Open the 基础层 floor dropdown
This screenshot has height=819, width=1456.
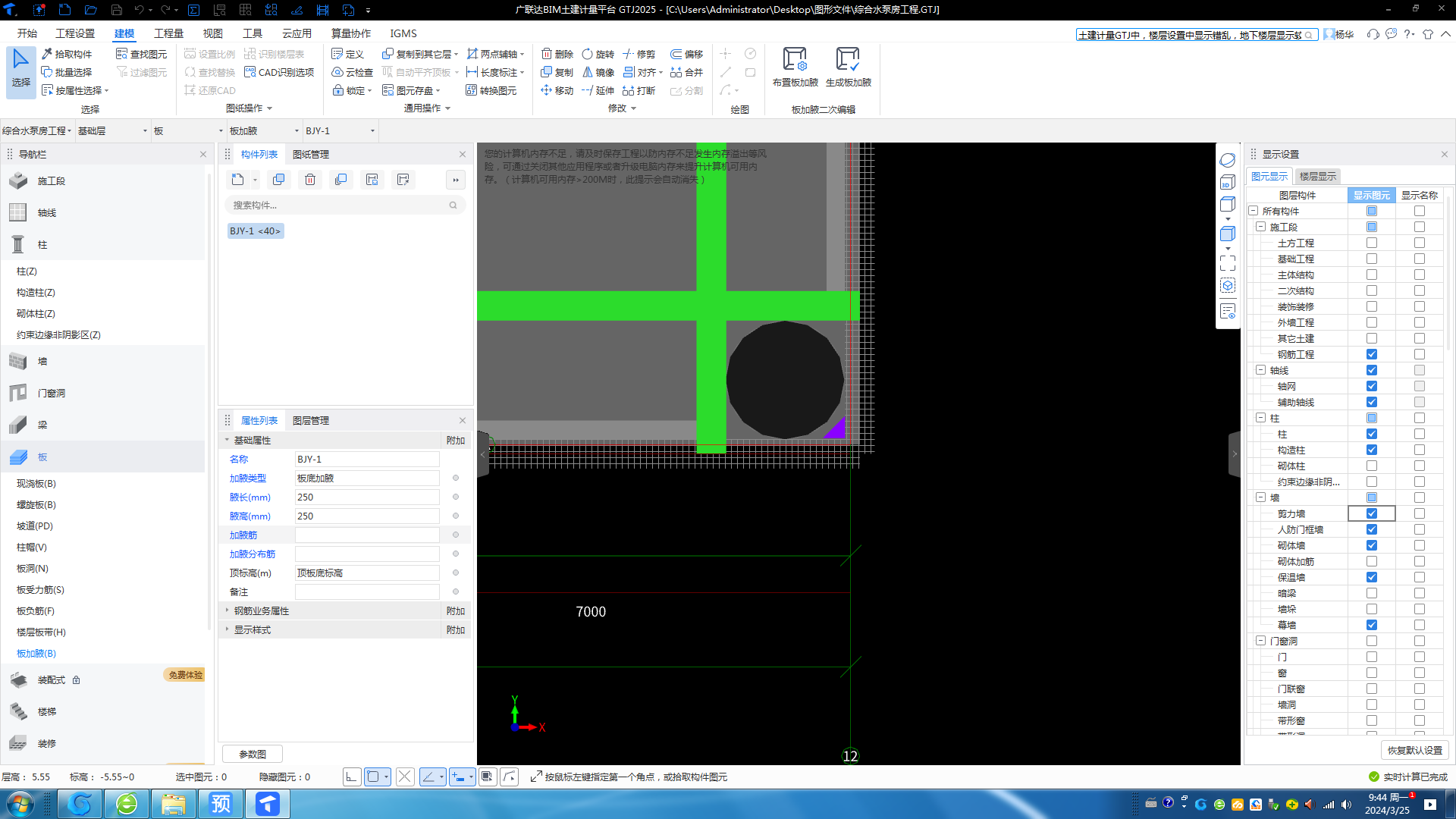(112, 130)
